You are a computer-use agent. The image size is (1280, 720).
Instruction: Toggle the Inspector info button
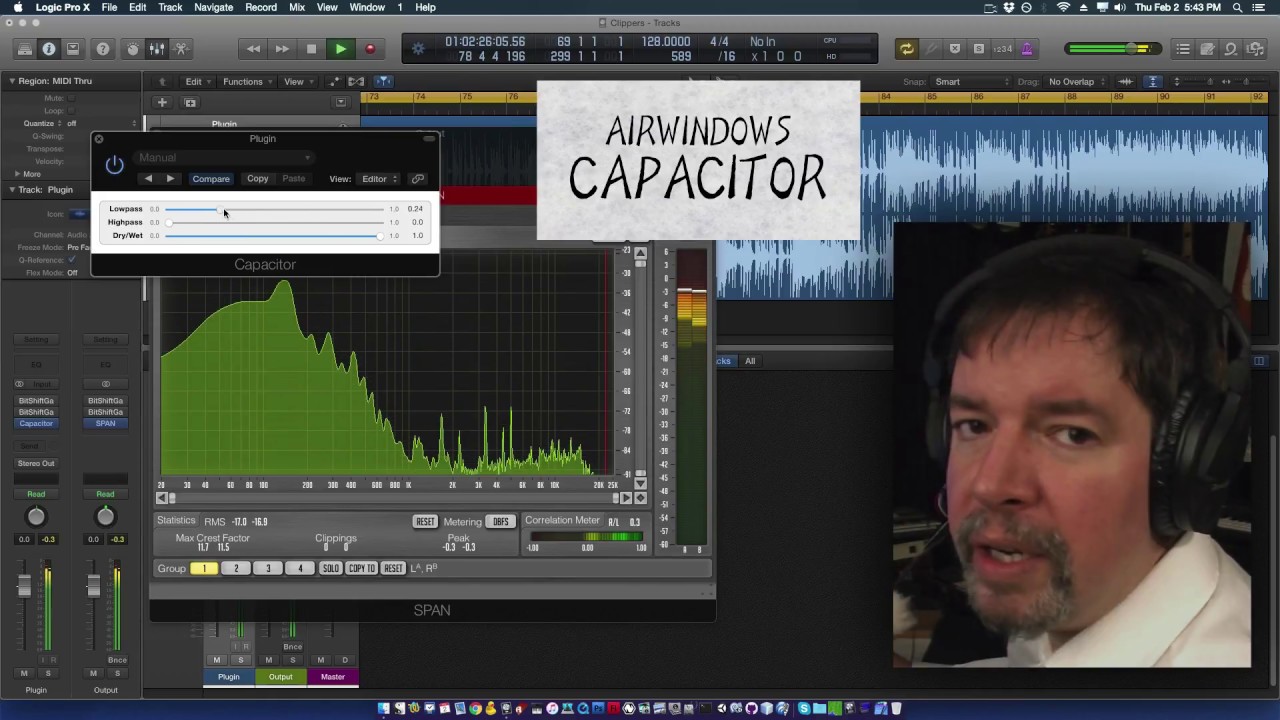(x=49, y=49)
